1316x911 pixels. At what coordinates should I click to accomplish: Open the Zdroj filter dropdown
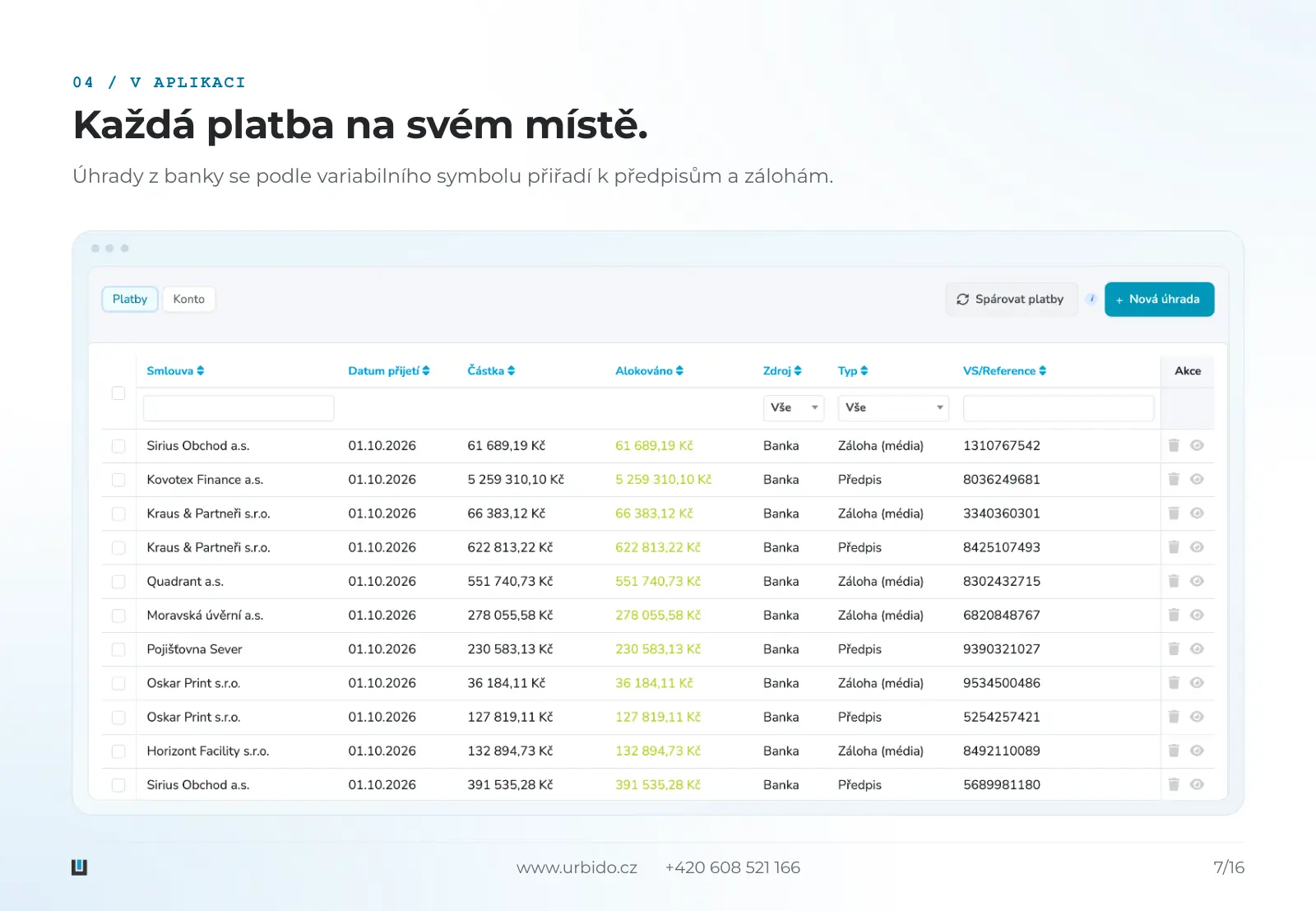click(x=794, y=408)
